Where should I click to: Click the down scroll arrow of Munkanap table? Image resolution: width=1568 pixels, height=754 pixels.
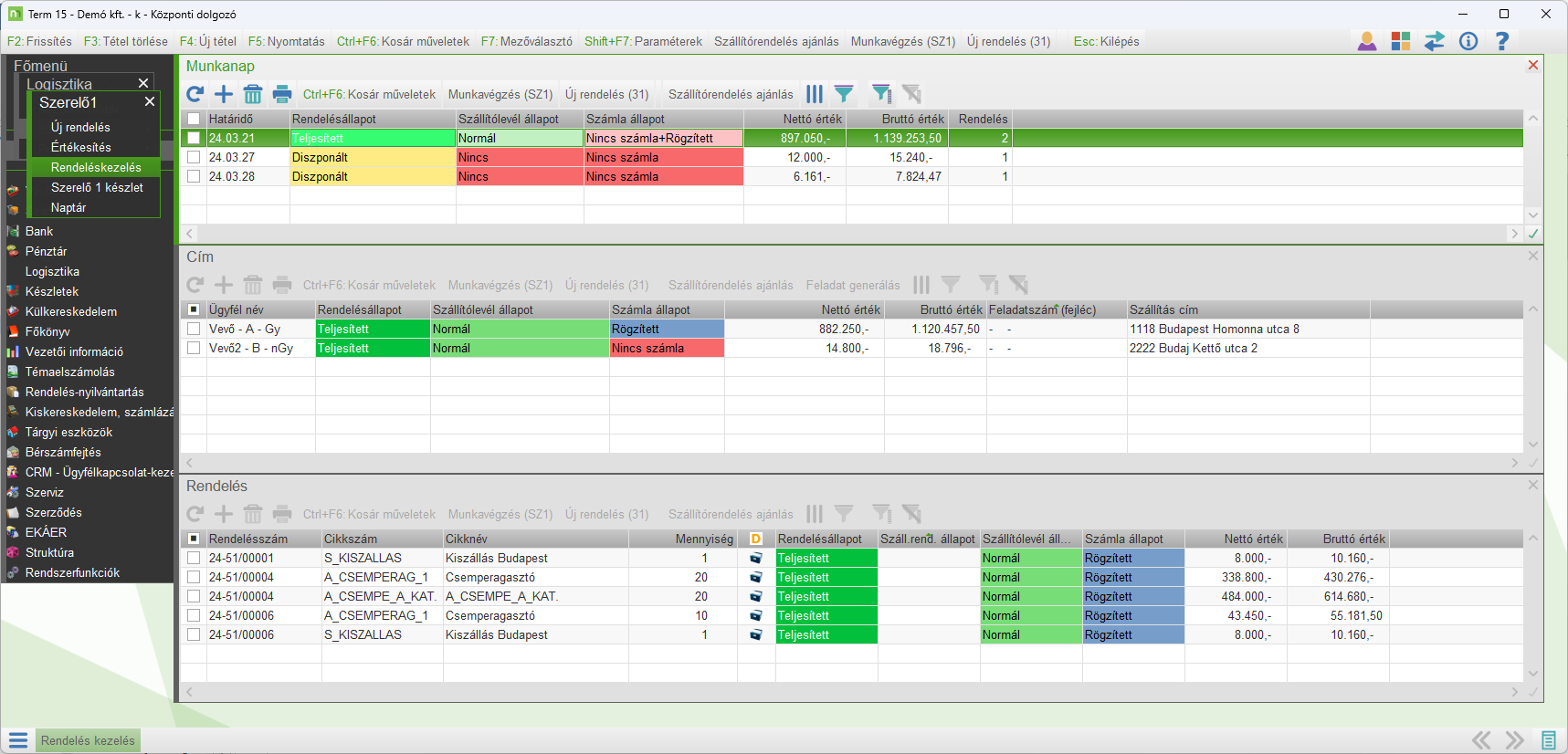(1533, 215)
